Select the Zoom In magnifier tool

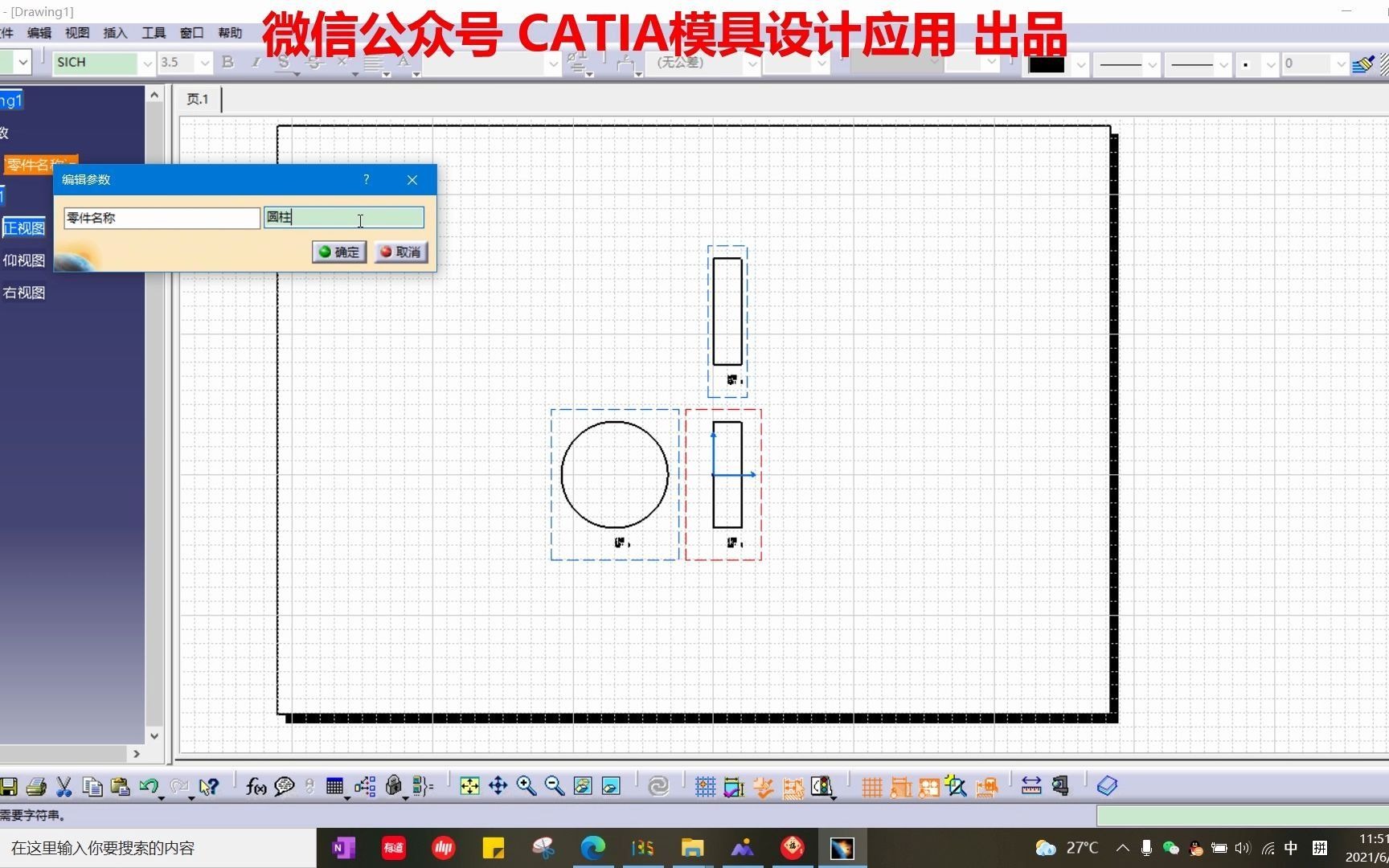(527, 786)
